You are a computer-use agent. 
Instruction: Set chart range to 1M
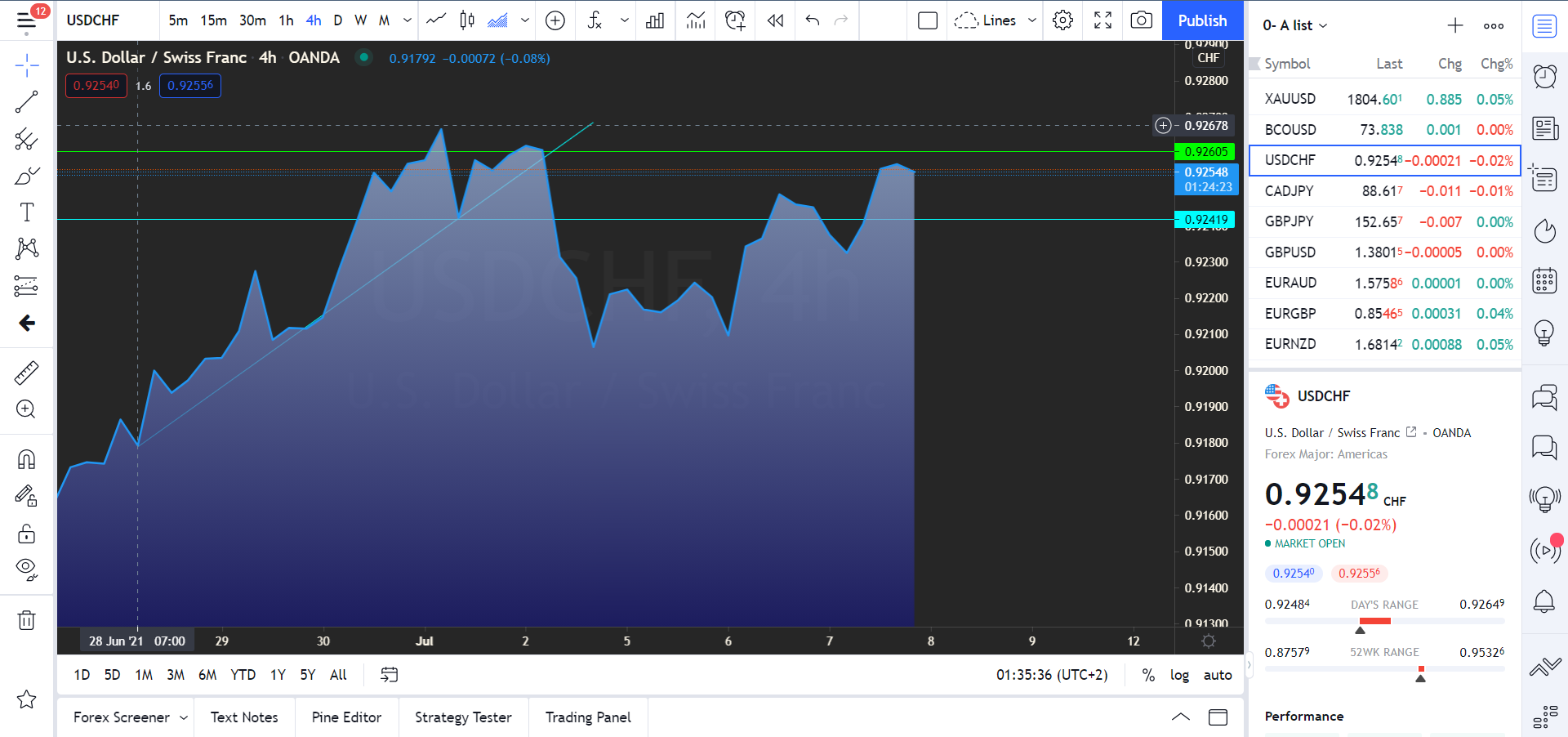[x=144, y=675]
